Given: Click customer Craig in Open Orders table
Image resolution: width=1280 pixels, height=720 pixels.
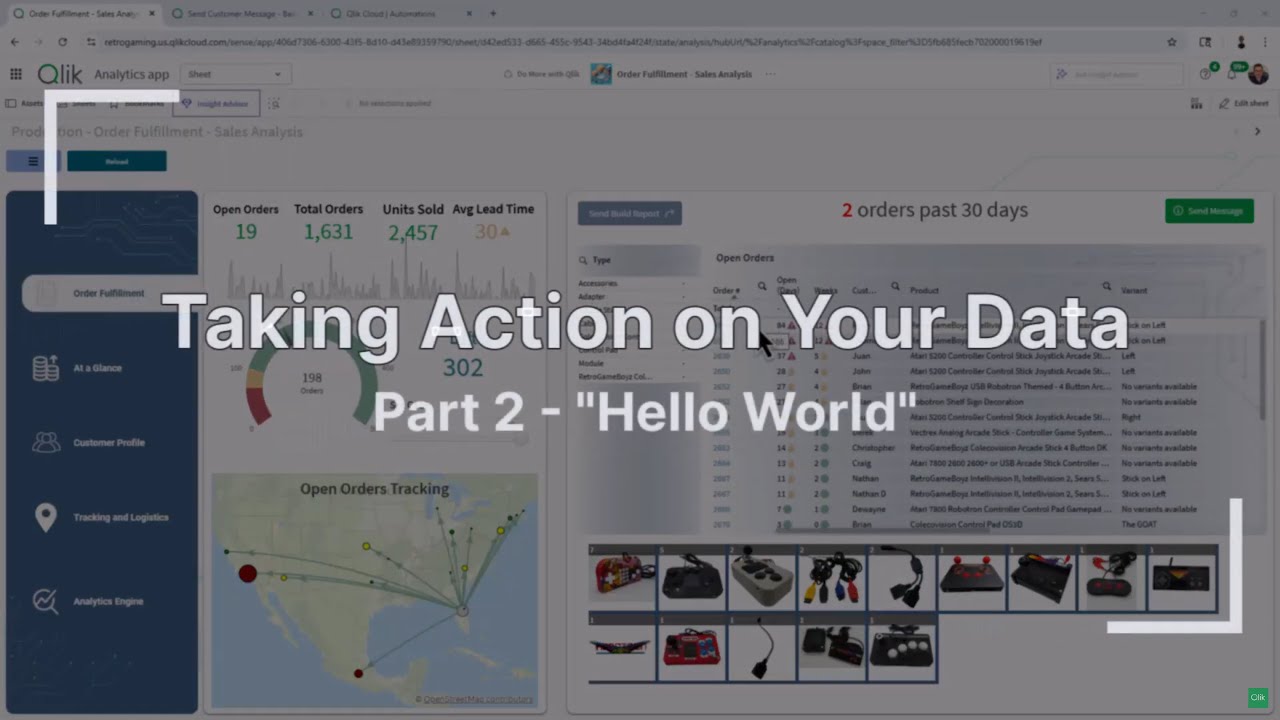Looking at the screenshot, I should (861, 463).
